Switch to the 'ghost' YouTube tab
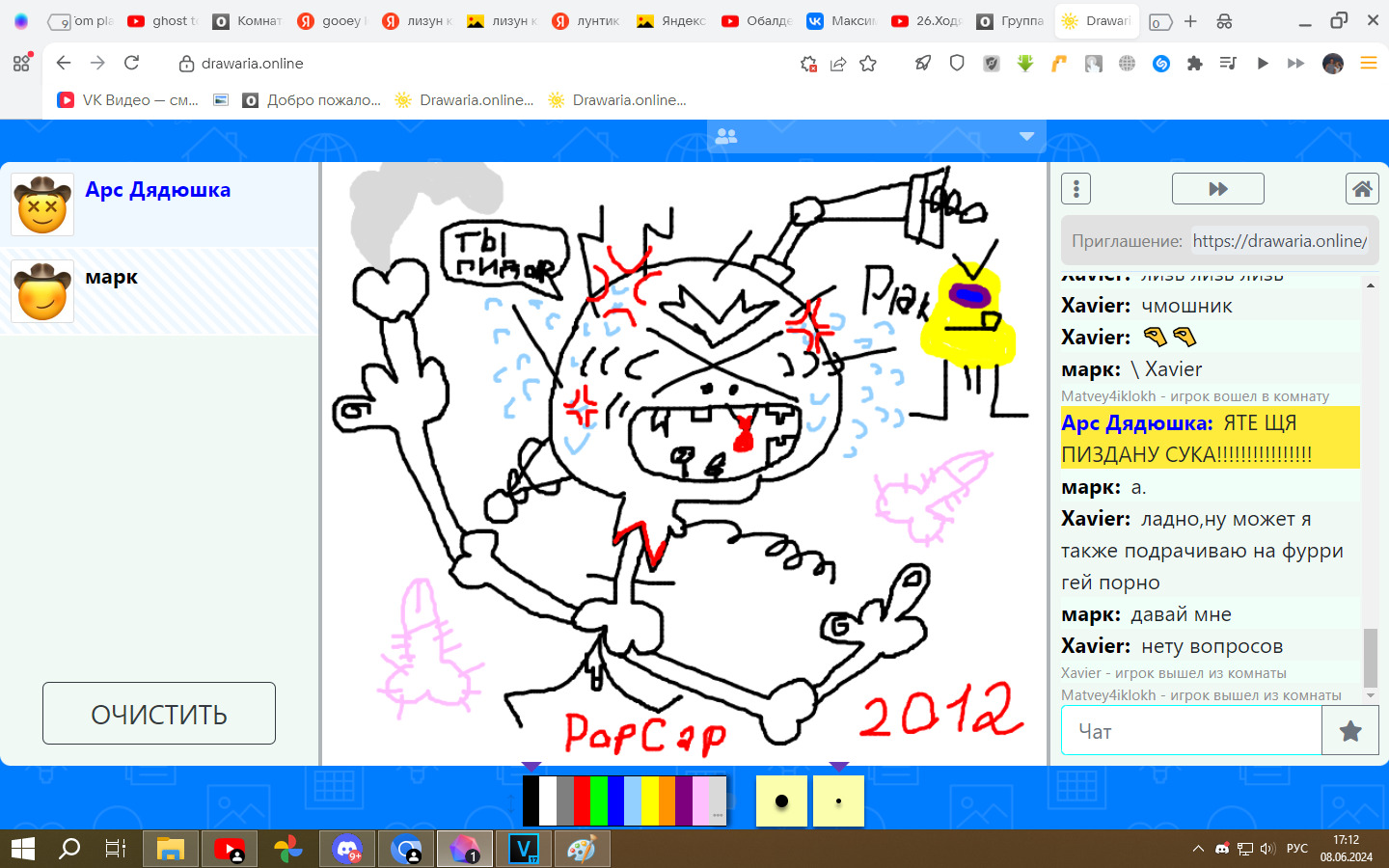The image size is (1389, 868). [163, 21]
